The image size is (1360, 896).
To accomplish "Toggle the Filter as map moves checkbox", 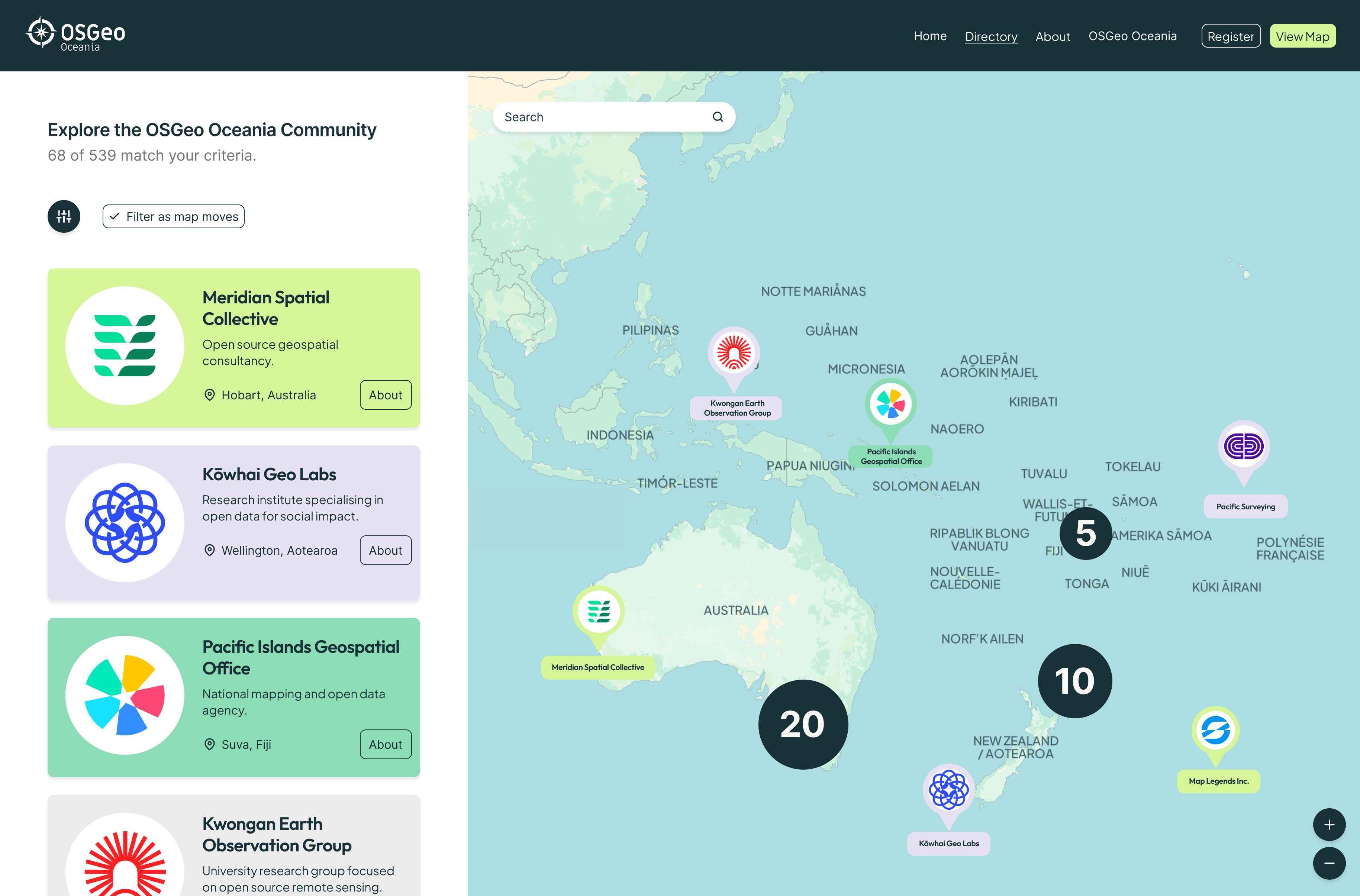I will tap(174, 217).
